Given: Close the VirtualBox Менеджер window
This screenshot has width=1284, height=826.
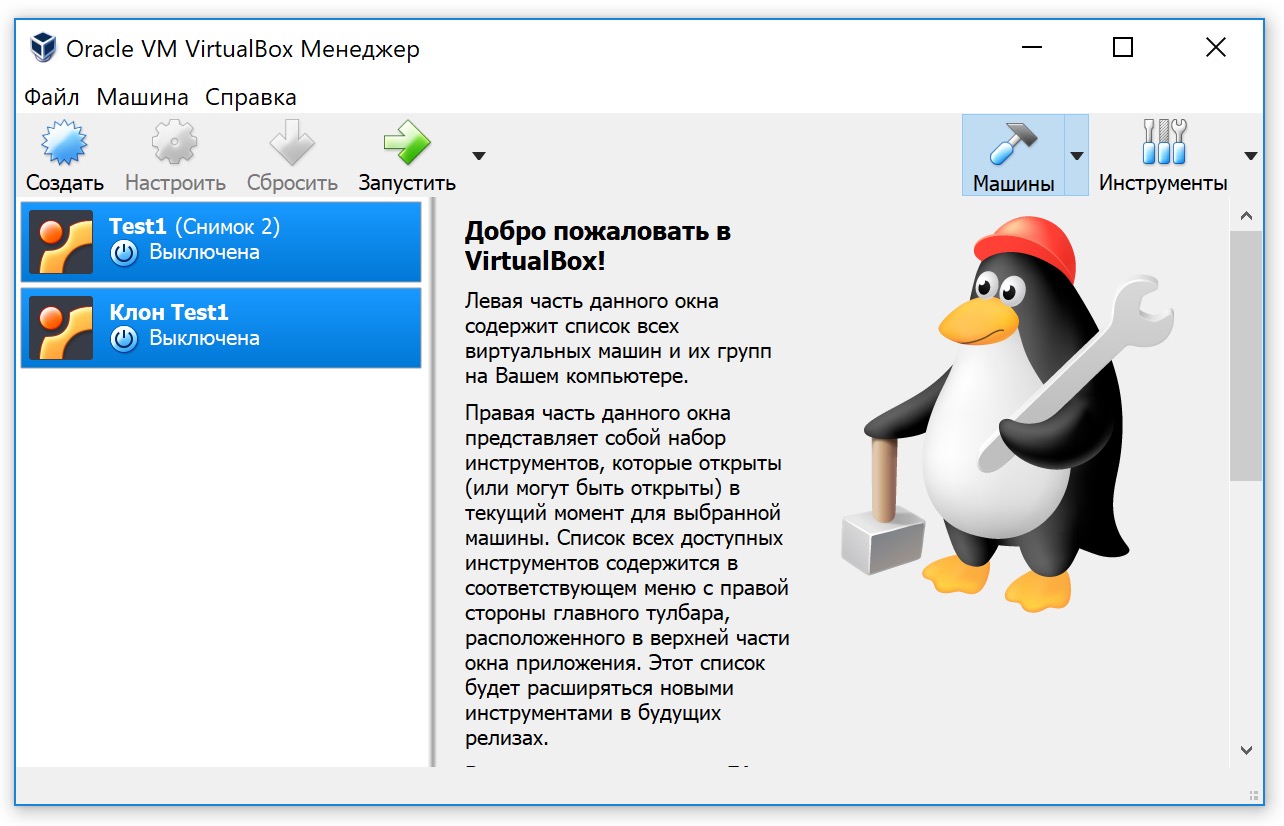Looking at the screenshot, I should point(1216,47).
